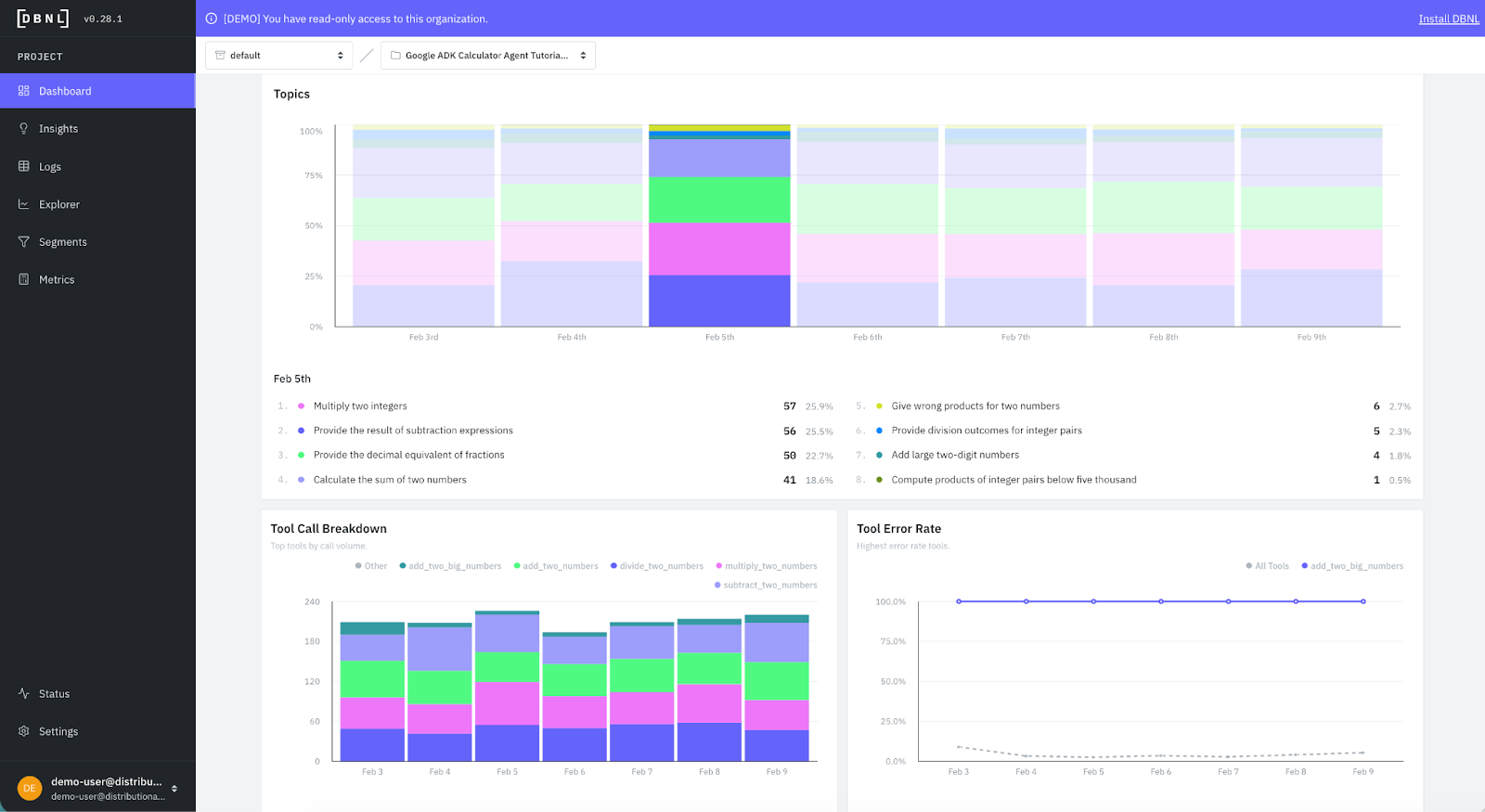Open the default namespace dropdown
Image resolution: width=1485 pixels, height=812 pixels.
(278, 56)
